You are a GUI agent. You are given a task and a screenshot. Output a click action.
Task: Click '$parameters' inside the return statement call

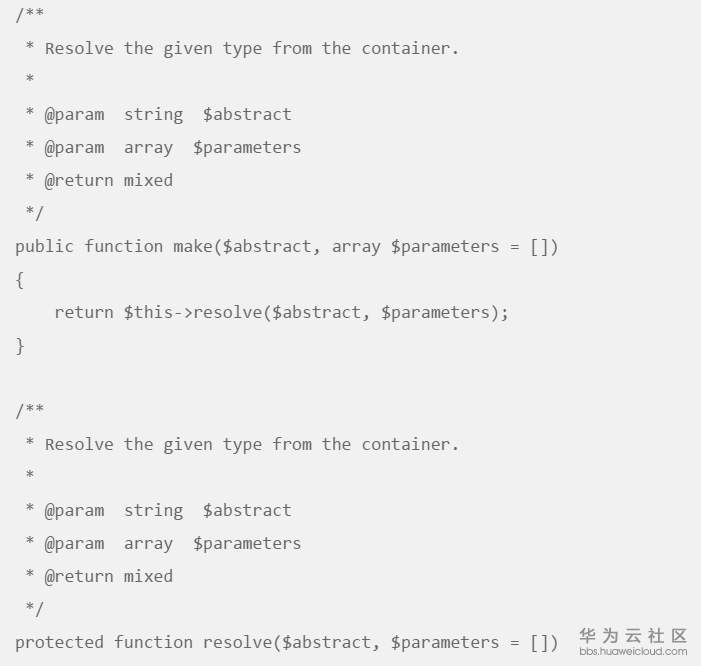pyautogui.click(x=435, y=312)
